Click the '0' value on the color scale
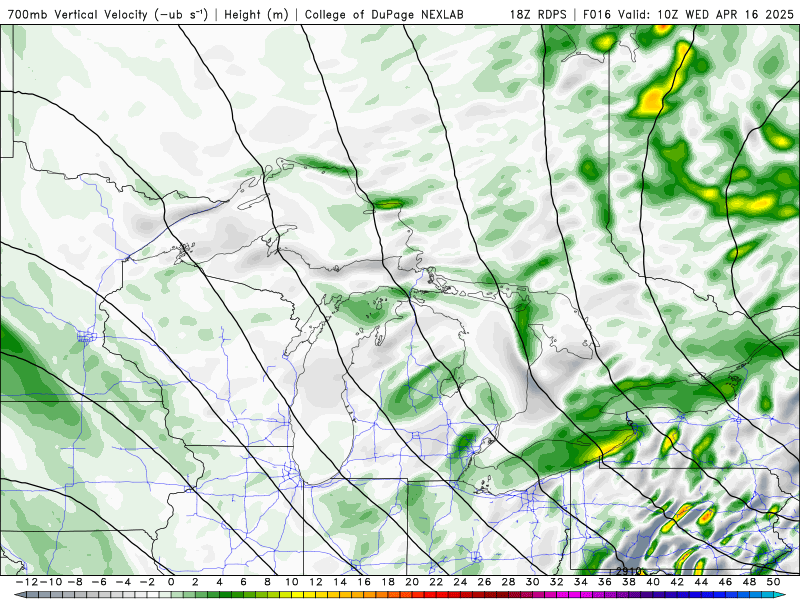This screenshot has width=800, height=600. [x=171, y=582]
